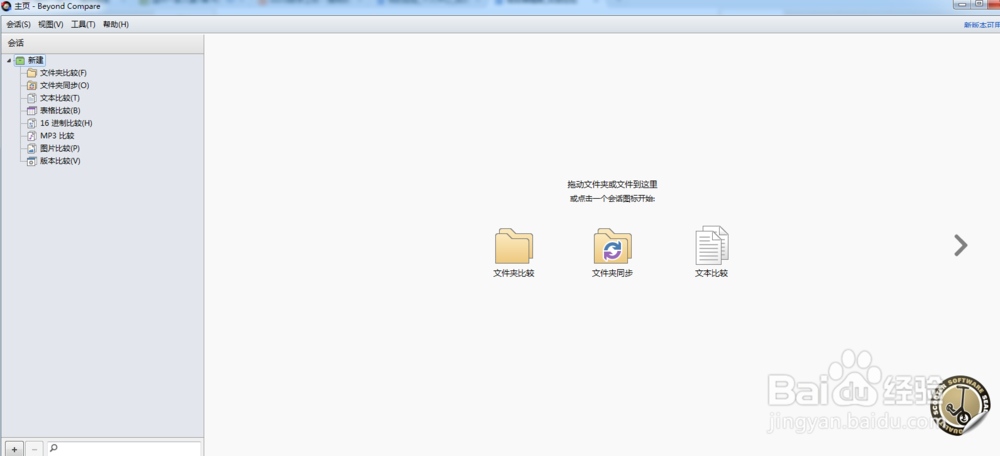Click the new version available link
Screen dimensions: 1000x456
tap(982, 25)
